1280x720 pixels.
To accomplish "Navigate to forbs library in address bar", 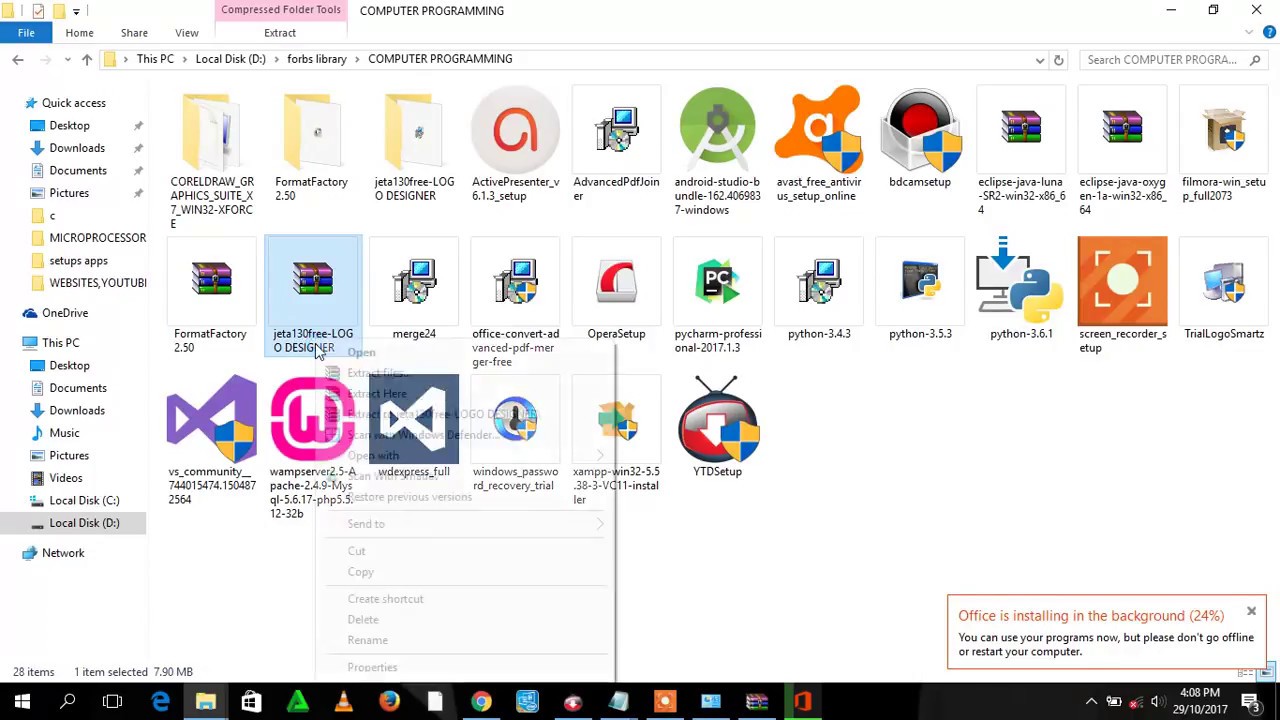I will tap(316, 59).
